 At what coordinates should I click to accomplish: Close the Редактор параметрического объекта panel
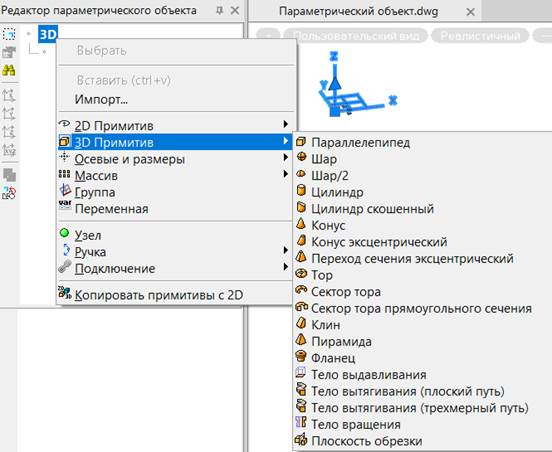coord(235,11)
